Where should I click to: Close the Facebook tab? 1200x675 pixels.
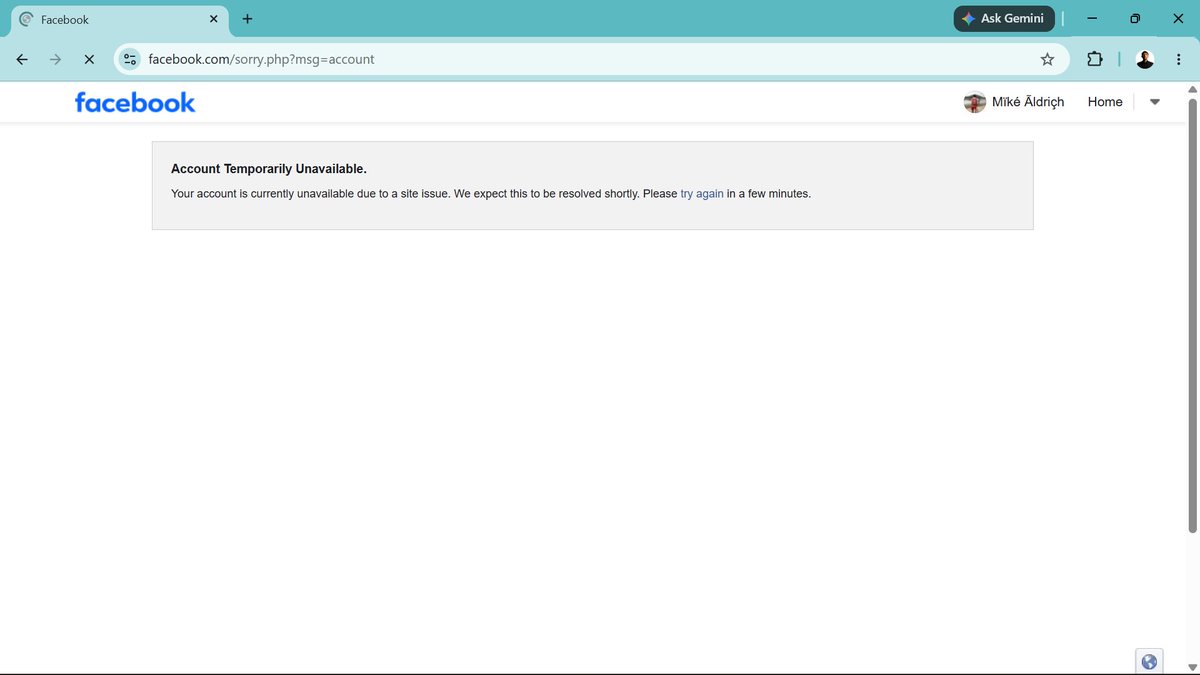[214, 19]
